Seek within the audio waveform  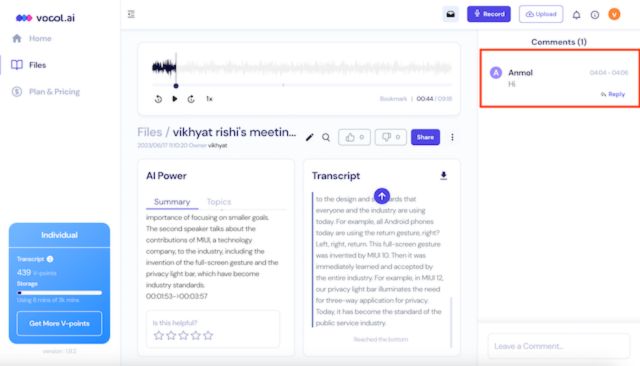(302, 67)
